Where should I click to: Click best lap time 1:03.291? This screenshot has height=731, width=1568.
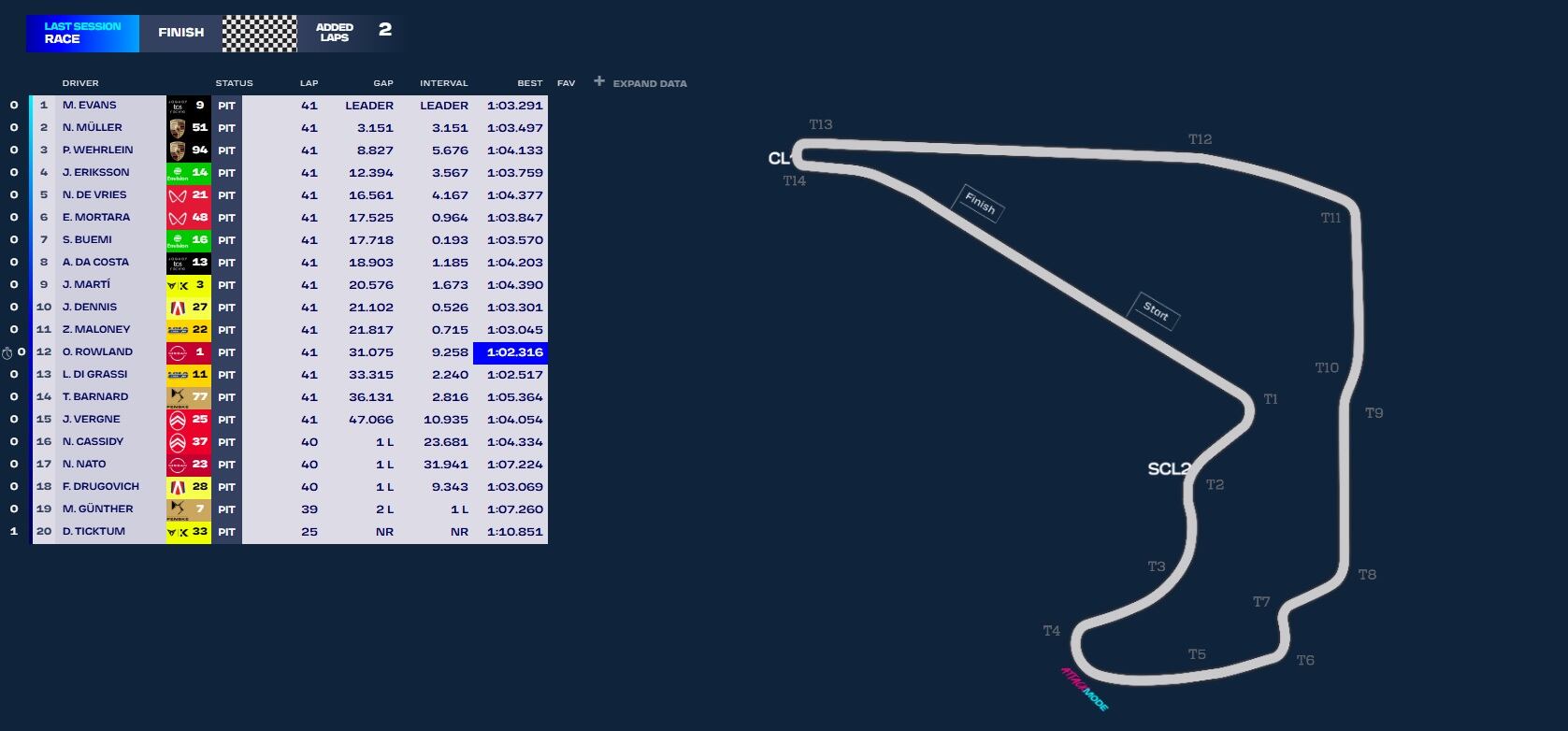tap(514, 106)
